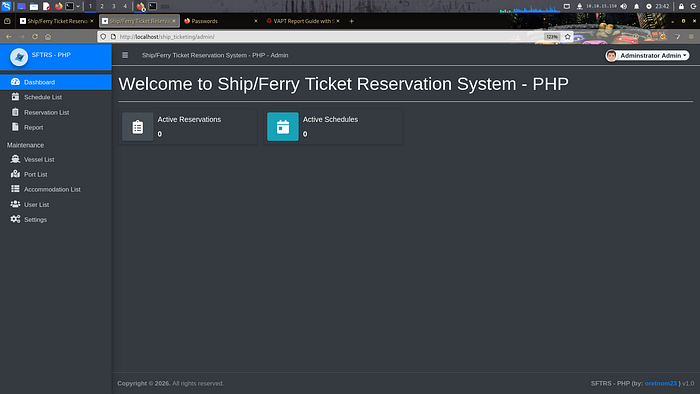Launch Firefox from the top panel
Screen dimensions: 700x394
coord(58,6)
